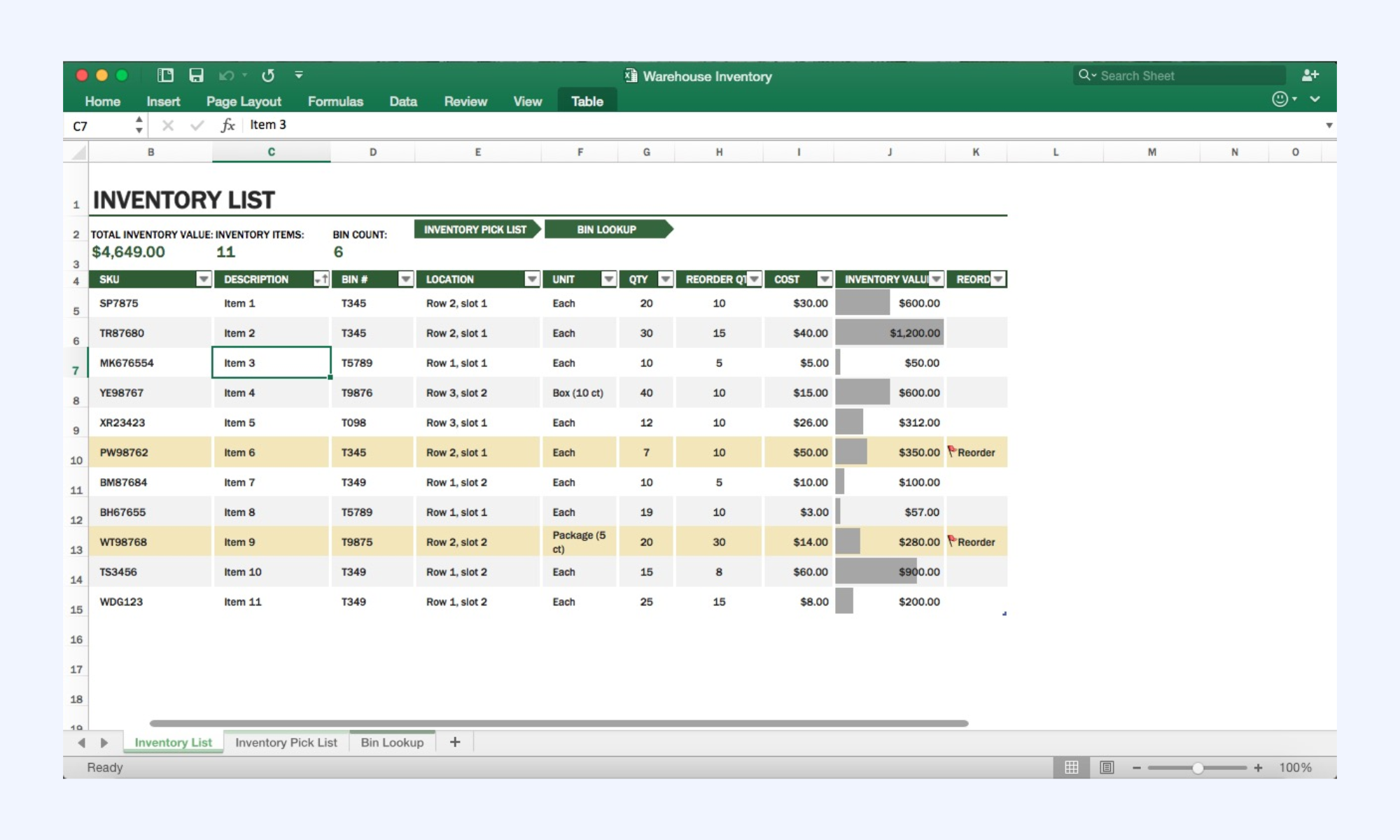1400x840 pixels.
Task: Click the formula confirm checkmark icon
Action: click(197, 125)
